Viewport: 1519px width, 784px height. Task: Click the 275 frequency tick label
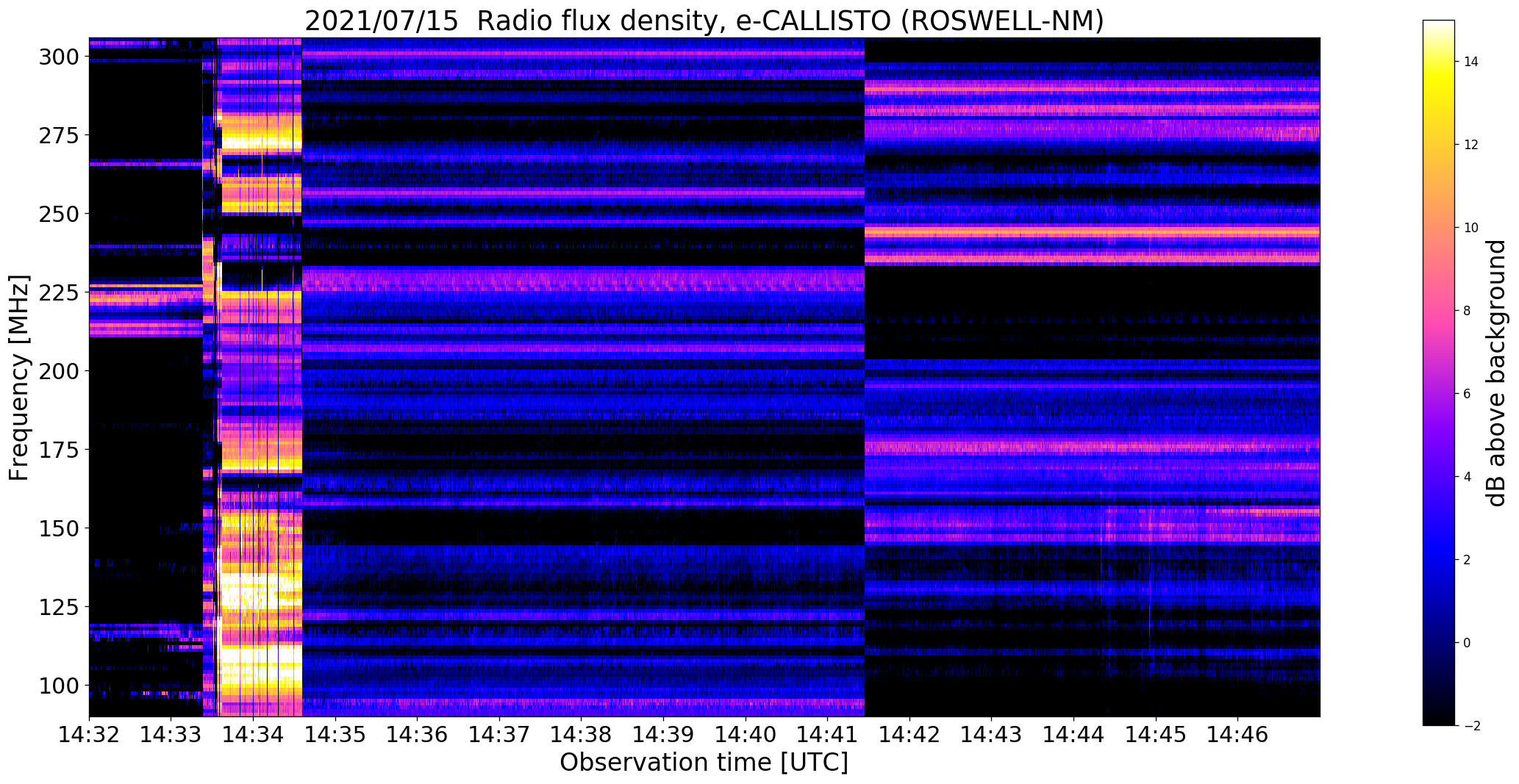coord(59,135)
